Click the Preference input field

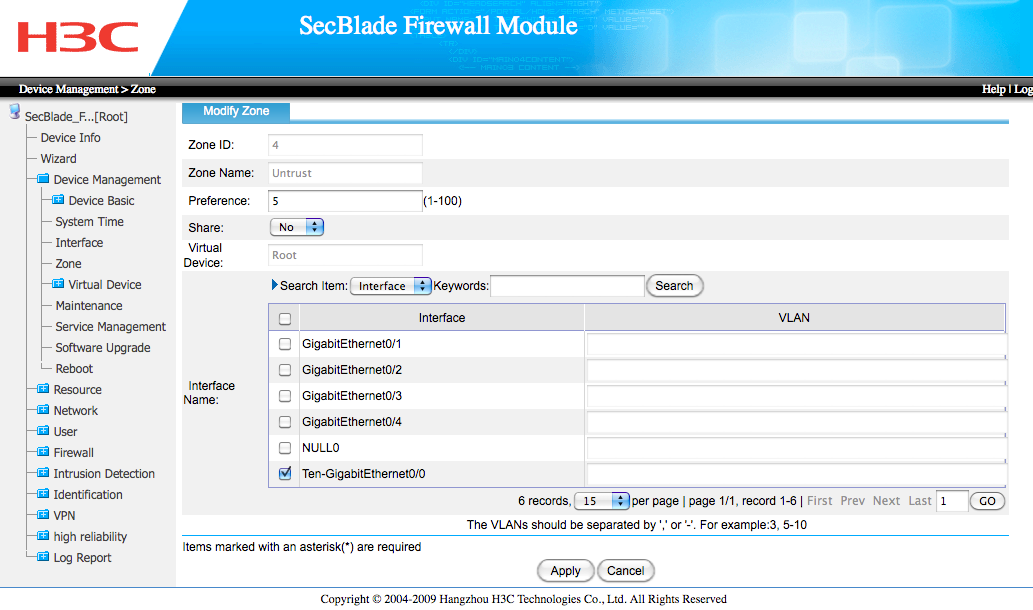click(345, 201)
